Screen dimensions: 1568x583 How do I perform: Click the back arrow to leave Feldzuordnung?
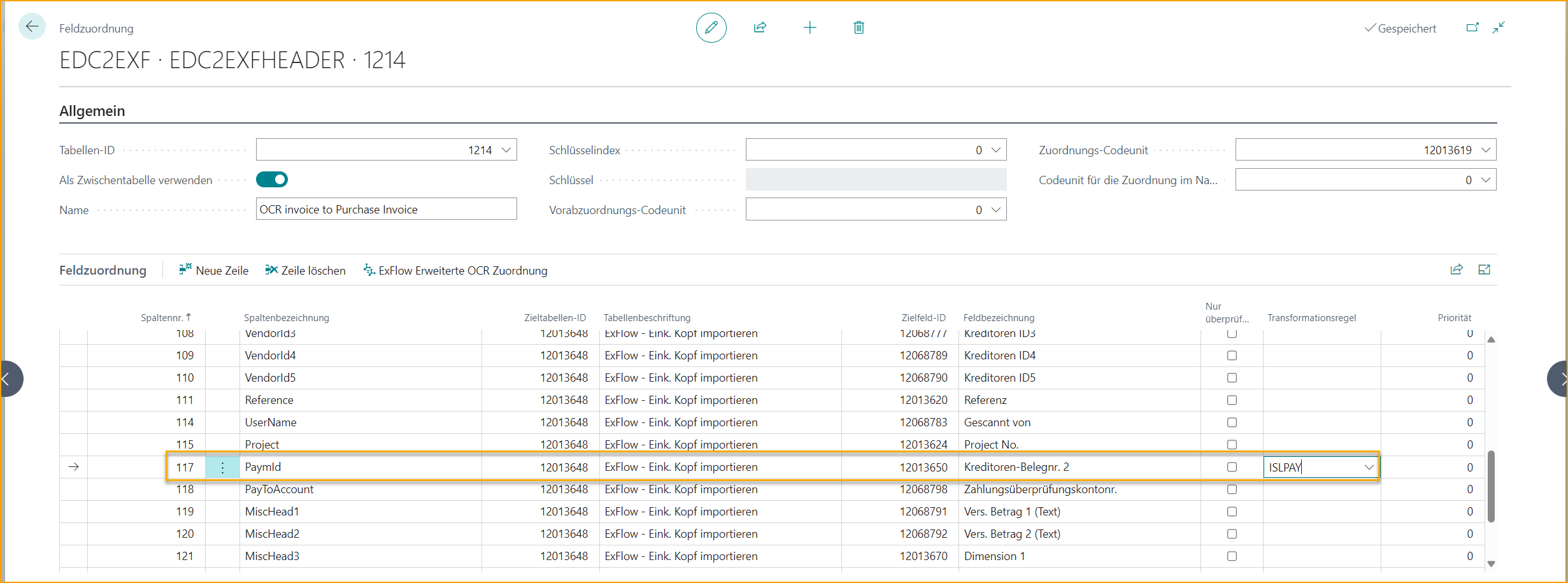(x=31, y=25)
